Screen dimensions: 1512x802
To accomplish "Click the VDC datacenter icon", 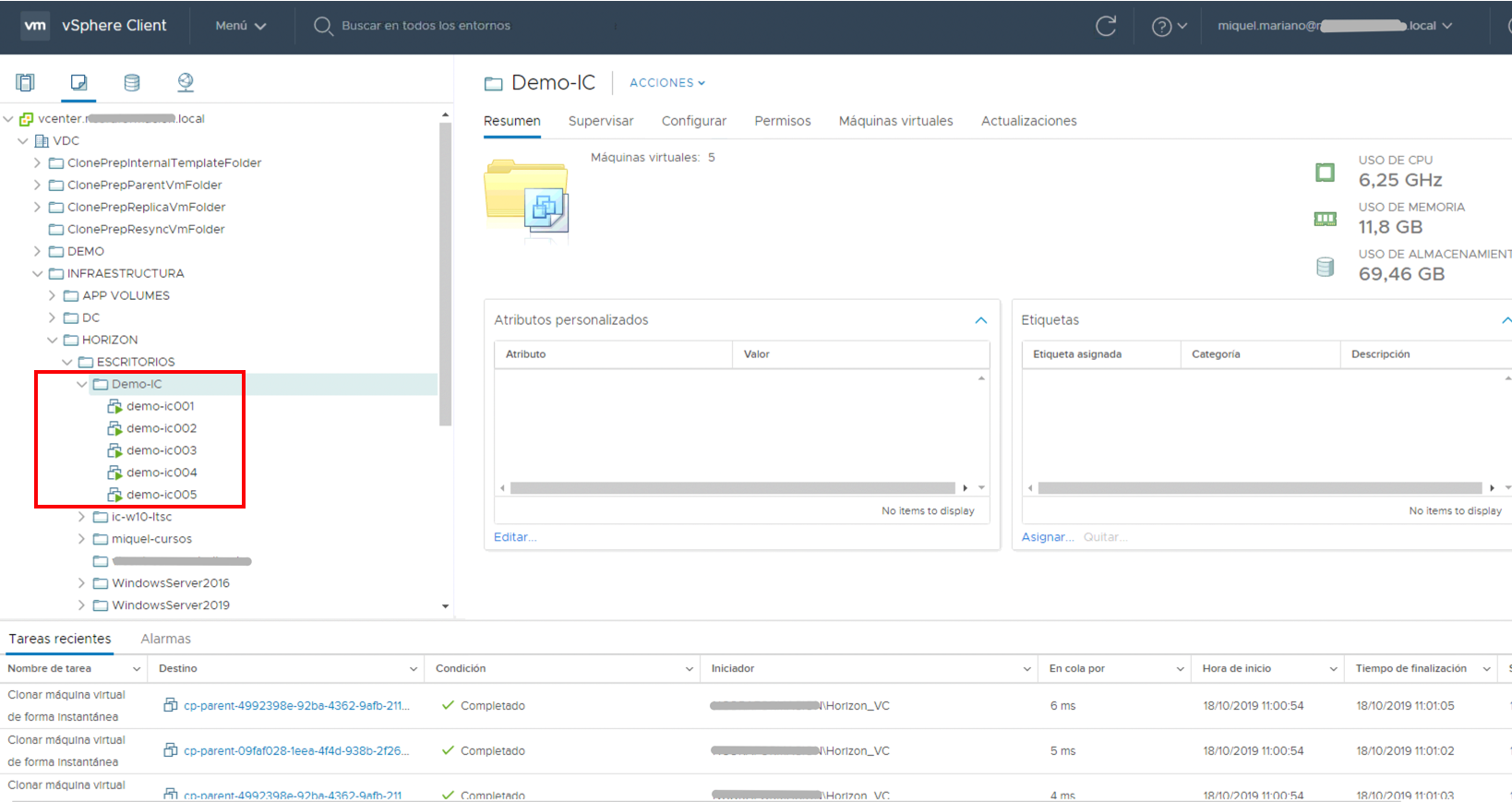I will click(x=42, y=140).
